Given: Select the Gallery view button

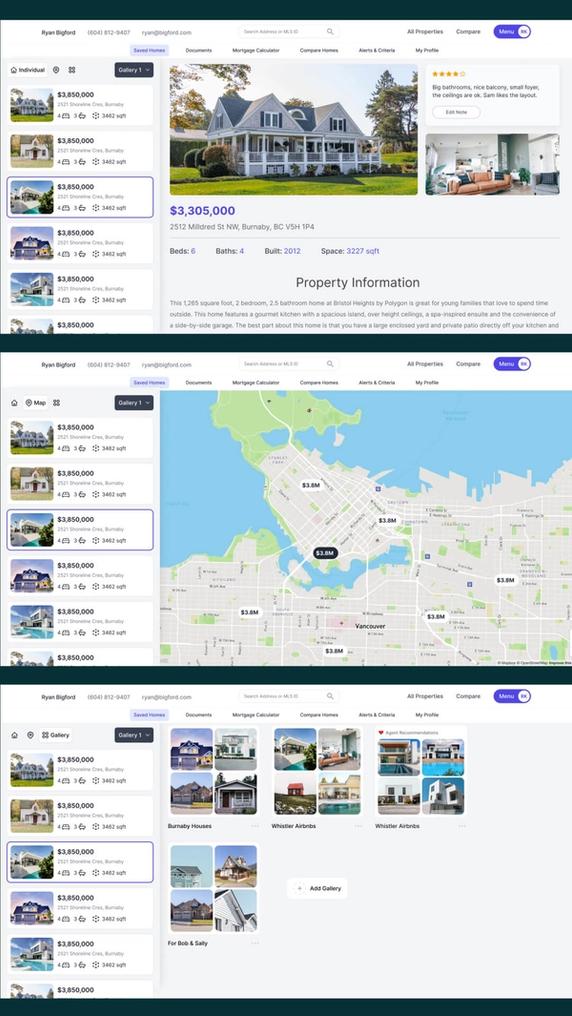Looking at the screenshot, I should tap(55, 735).
